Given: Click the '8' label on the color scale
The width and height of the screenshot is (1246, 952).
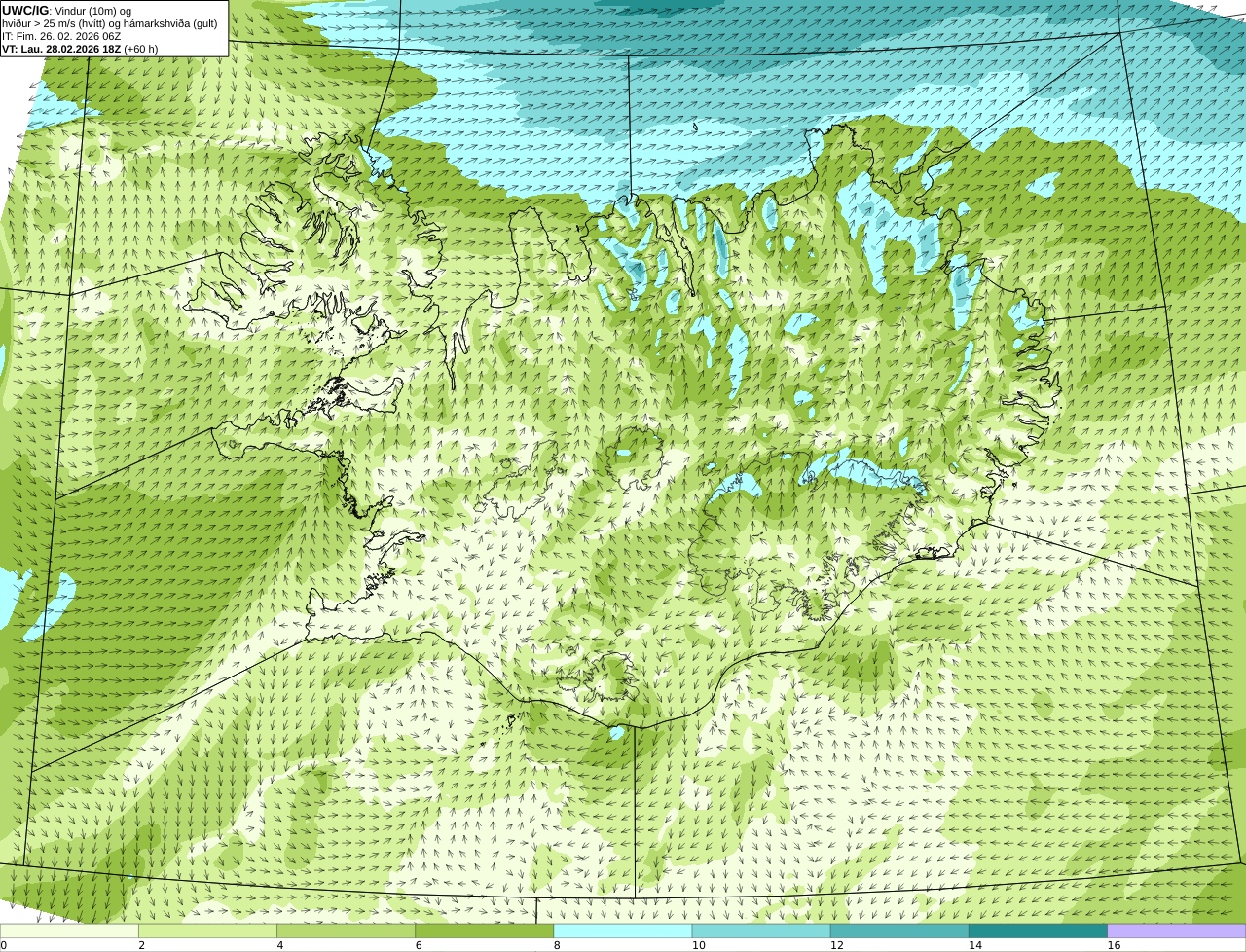Looking at the screenshot, I should [557, 945].
